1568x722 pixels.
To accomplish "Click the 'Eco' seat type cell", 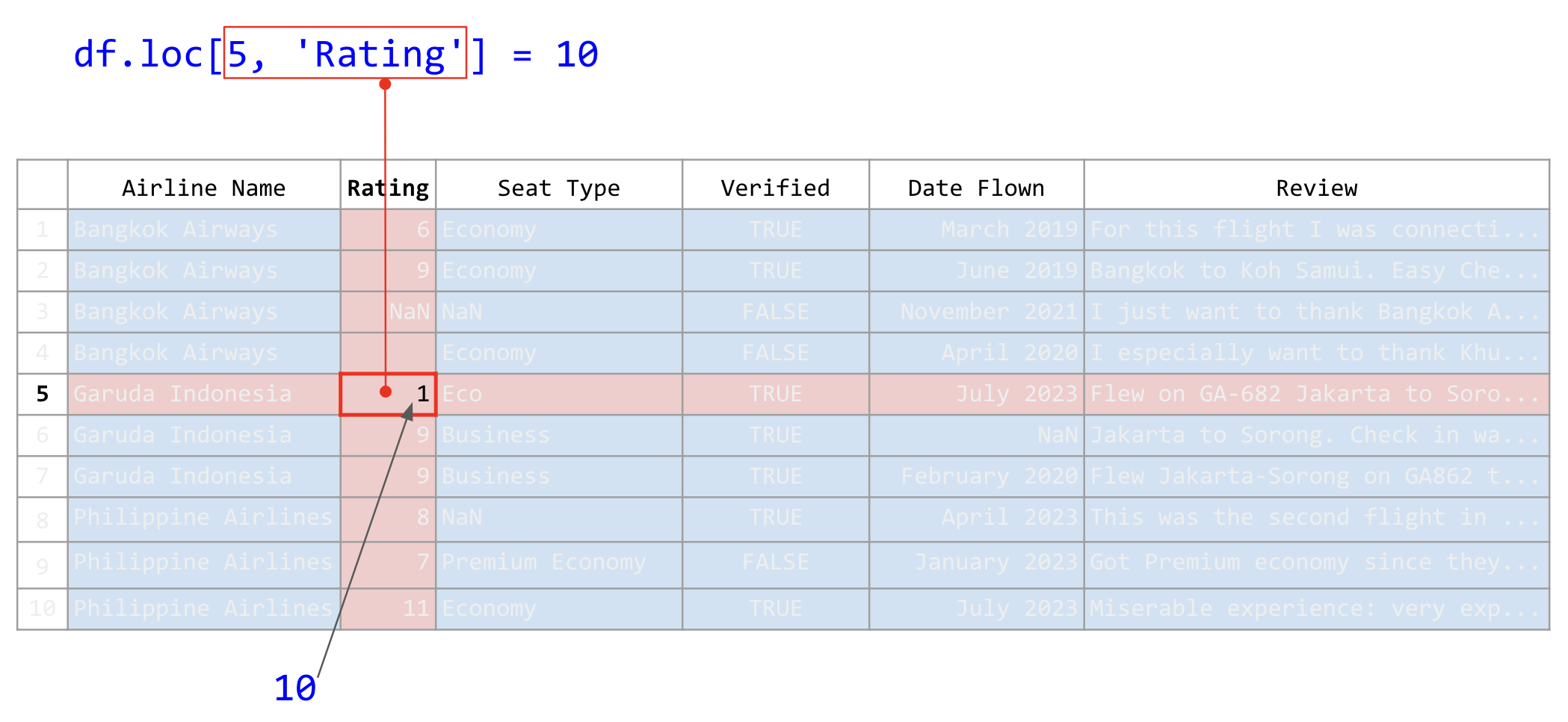I will coord(559,394).
